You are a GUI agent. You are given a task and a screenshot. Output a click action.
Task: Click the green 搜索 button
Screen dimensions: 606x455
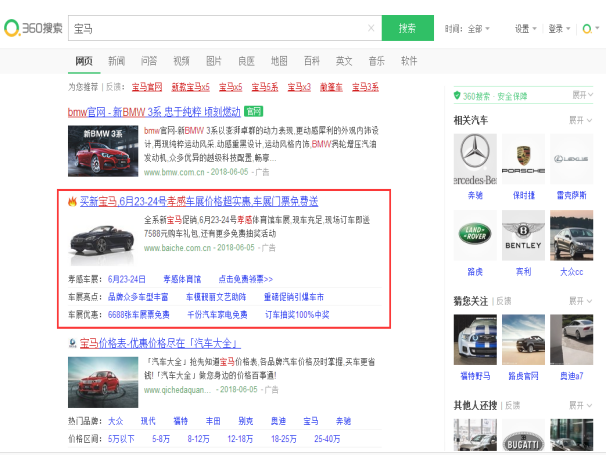tap(408, 28)
